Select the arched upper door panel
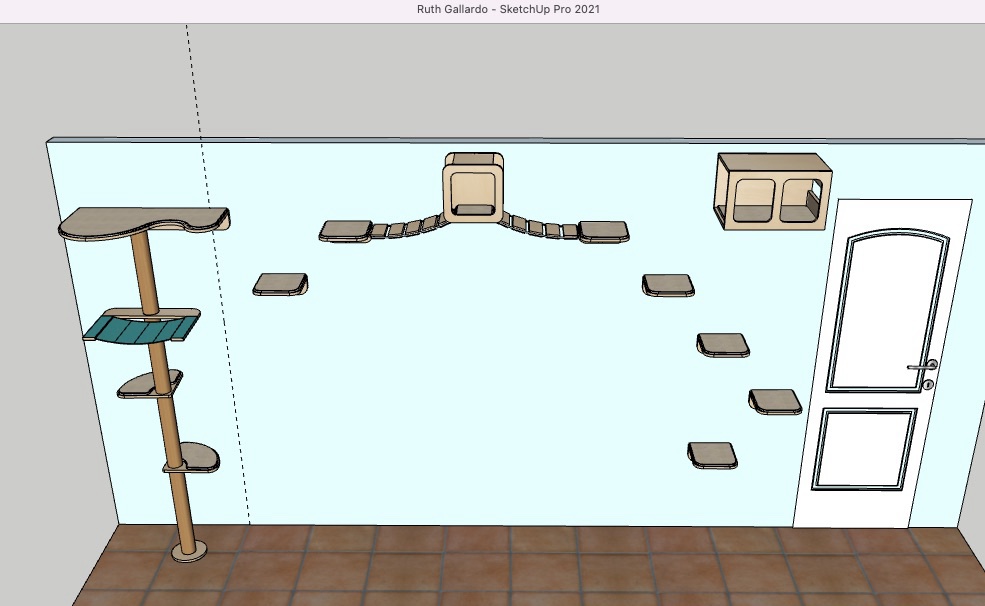Image resolution: width=985 pixels, height=606 pixels. [x=887, y=311]
